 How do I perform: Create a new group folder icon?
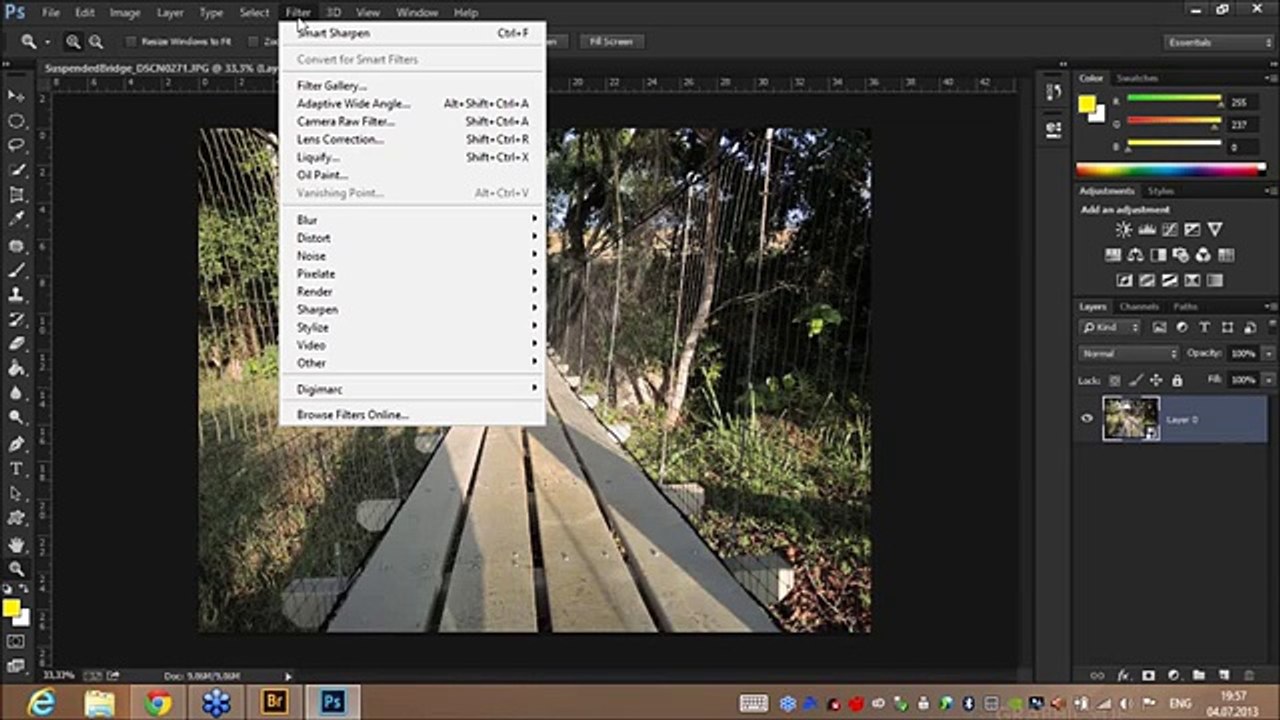pos(1198,676)
